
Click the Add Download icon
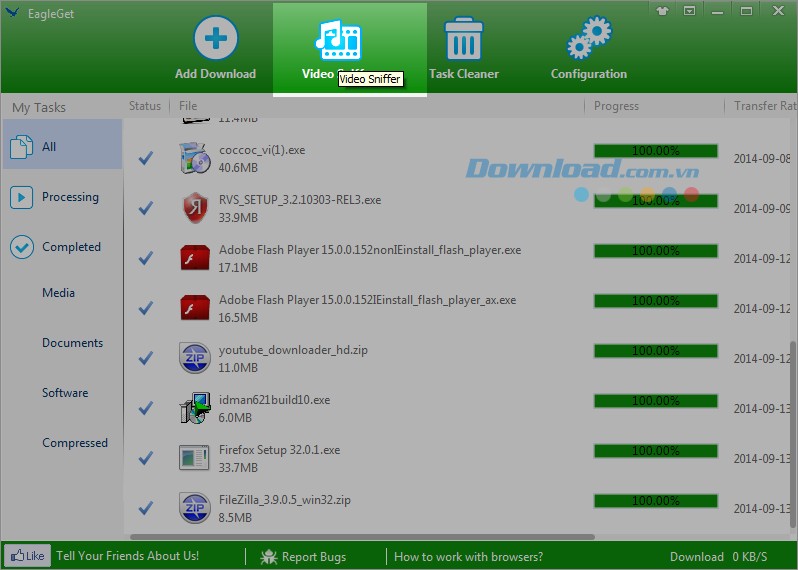[215, 40]
